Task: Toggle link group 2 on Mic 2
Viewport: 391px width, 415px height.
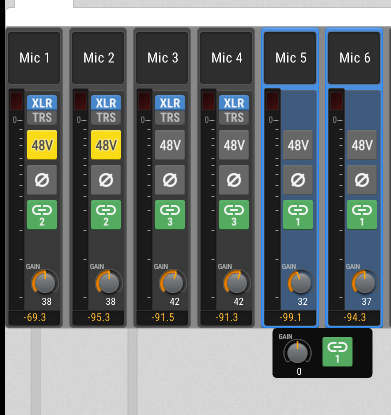Action: click(106, 215)
